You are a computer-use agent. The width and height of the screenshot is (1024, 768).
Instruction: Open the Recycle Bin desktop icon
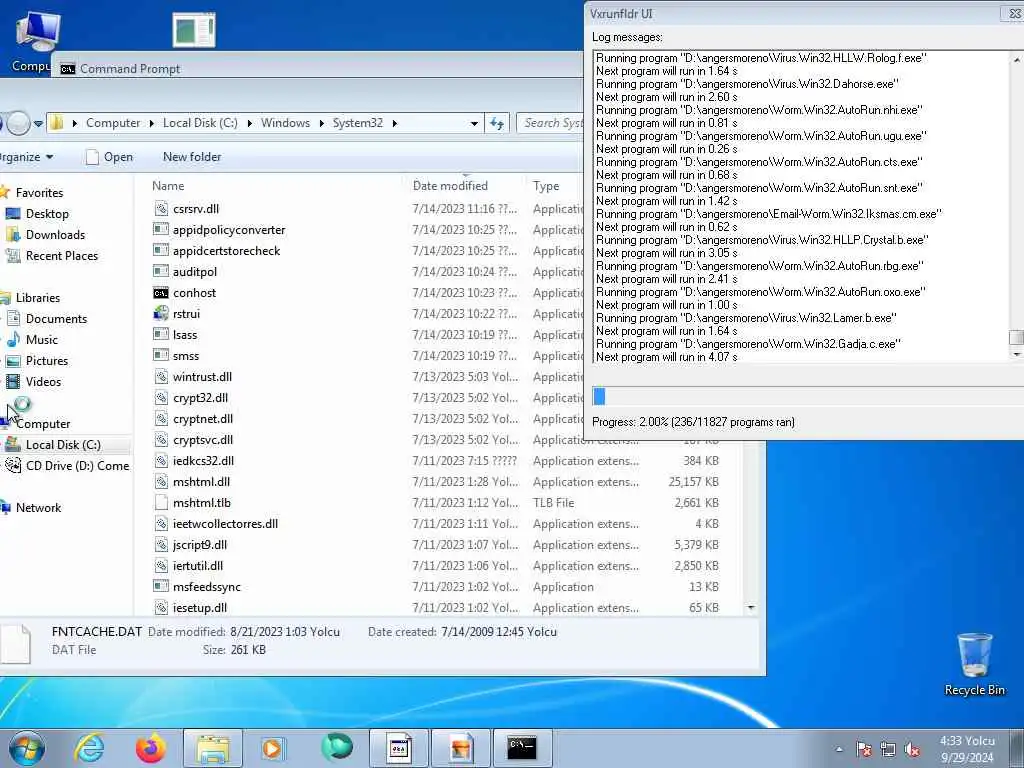[x=974, y=665]
